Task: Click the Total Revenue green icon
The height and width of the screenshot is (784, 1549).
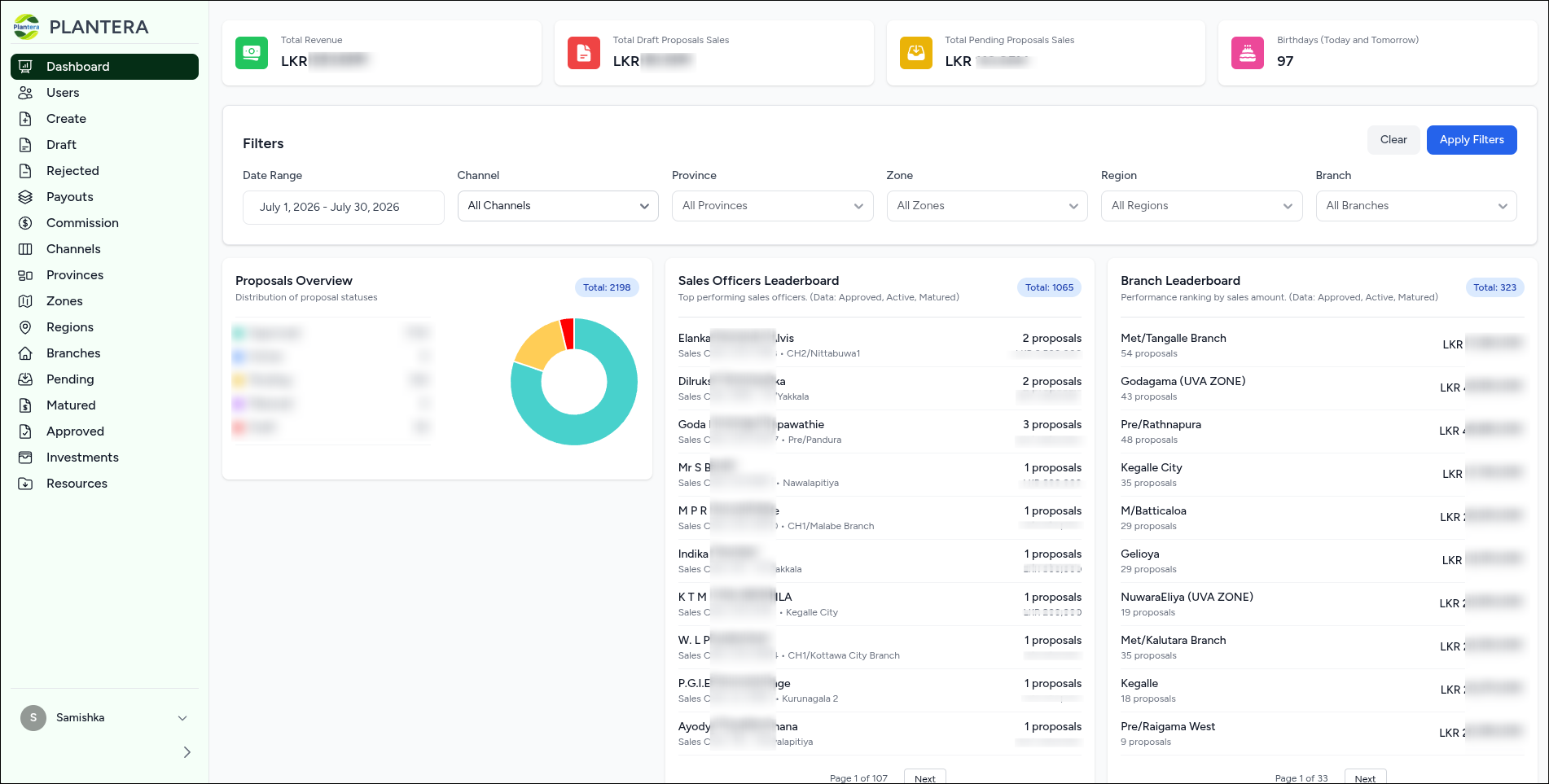Action: pyautogui.click(x=252, y=53)
